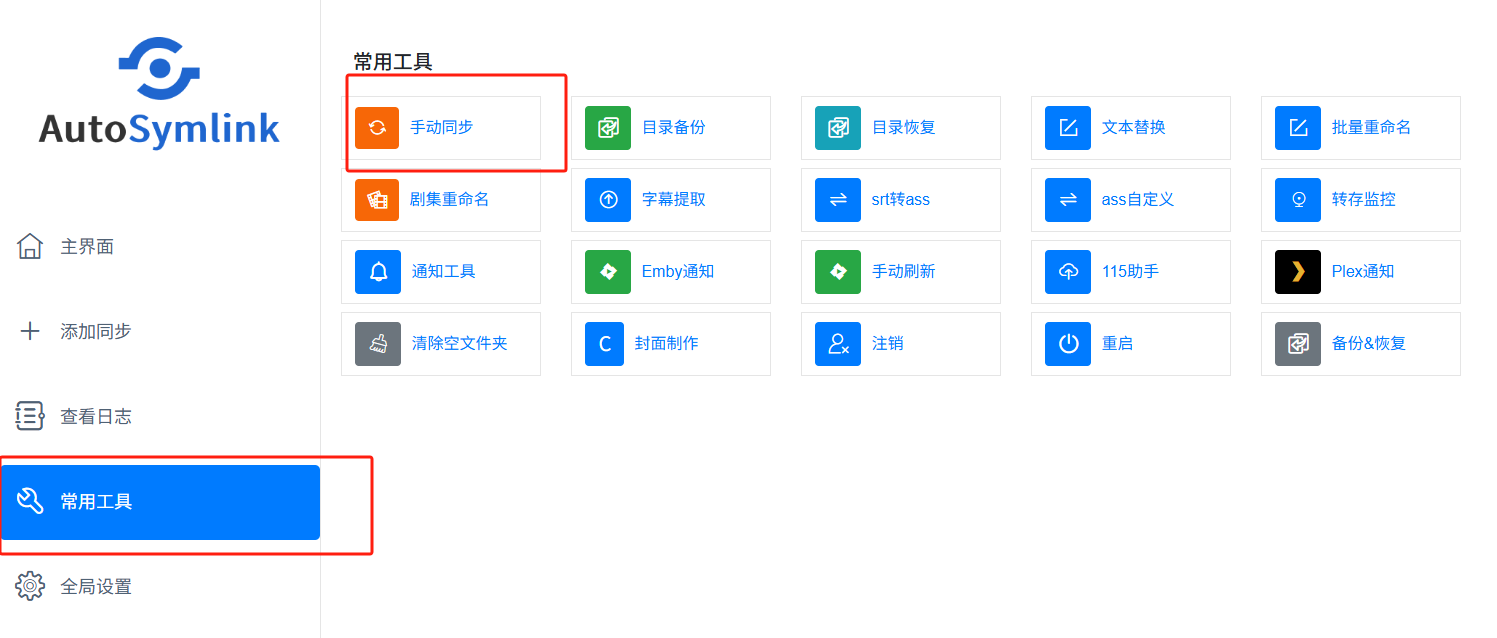Click the plus icon beside 添加同步

(x=30, y=331)
